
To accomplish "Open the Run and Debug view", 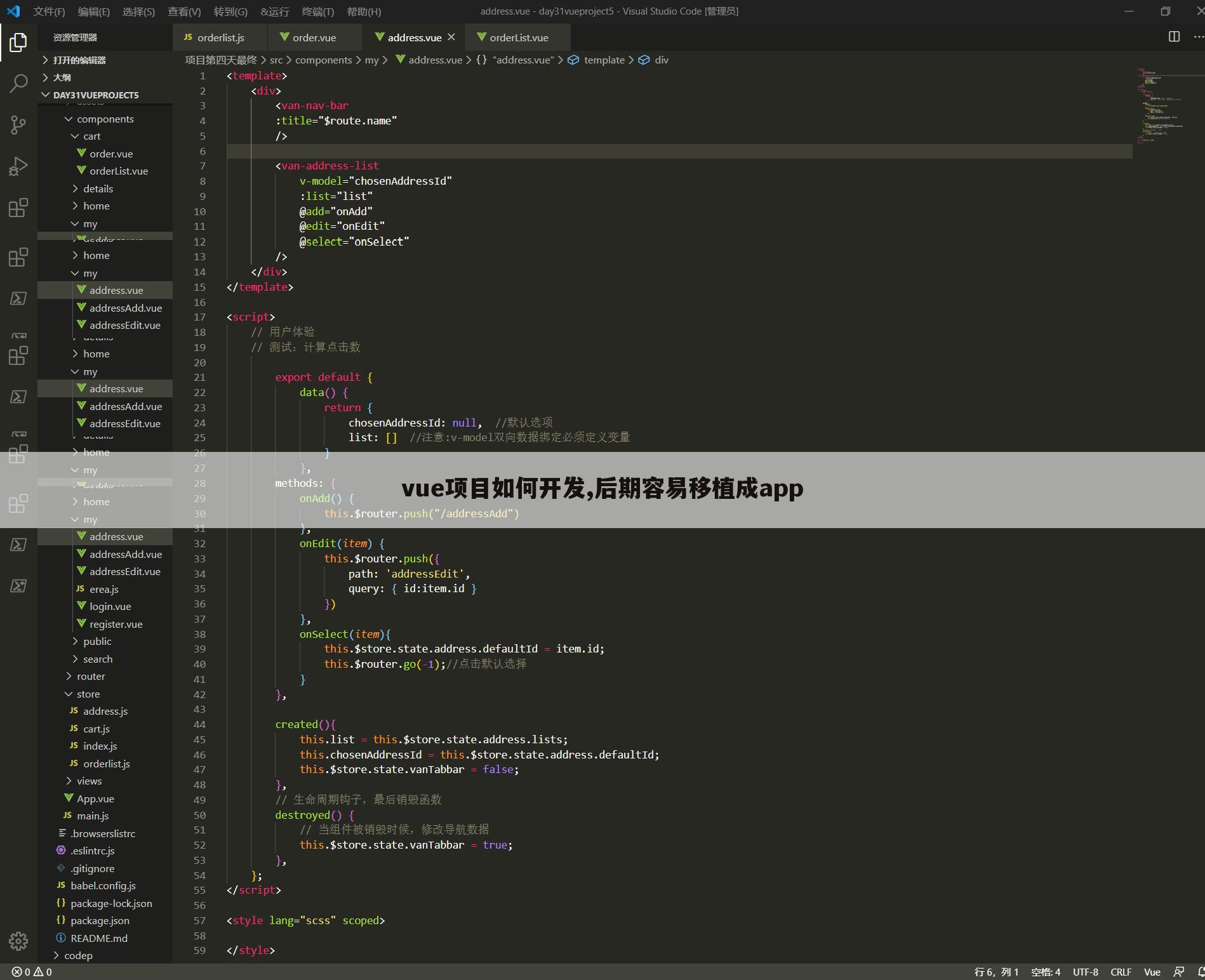I will tap(18, 166).
